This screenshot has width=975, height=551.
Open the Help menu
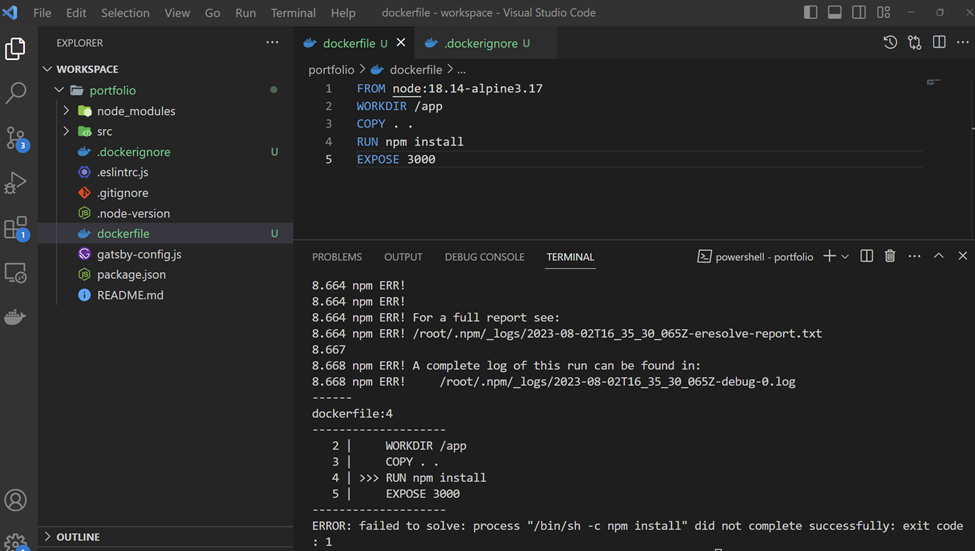coord(343,12)
